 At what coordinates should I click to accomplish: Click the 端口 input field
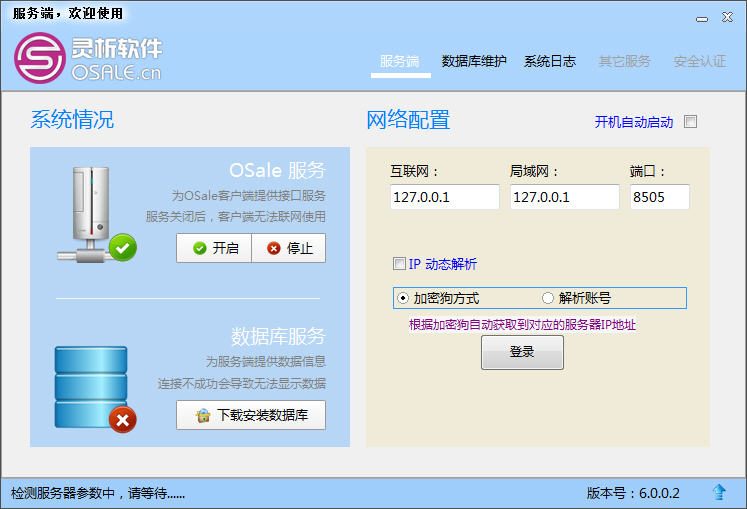660,197
